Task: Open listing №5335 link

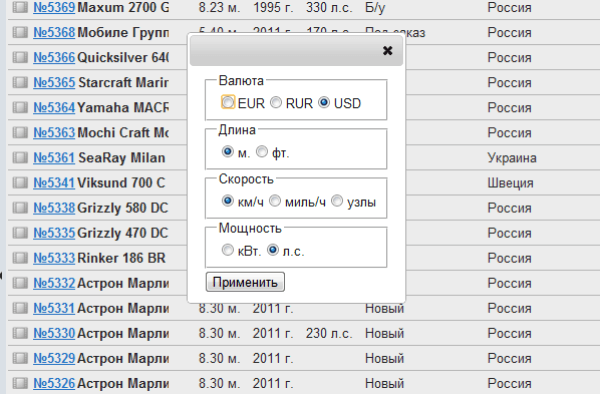Action: (54, 233)
